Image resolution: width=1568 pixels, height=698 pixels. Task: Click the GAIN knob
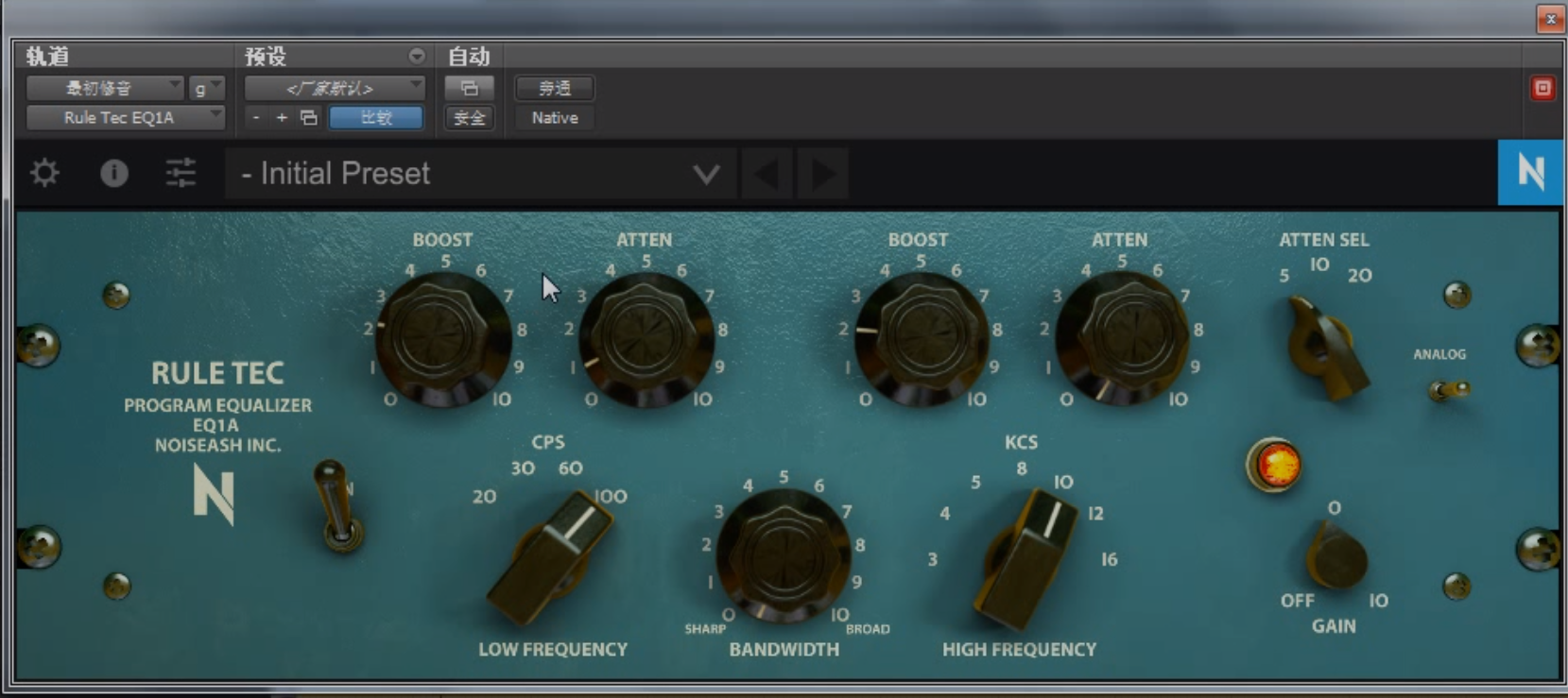coord(1335,557)
